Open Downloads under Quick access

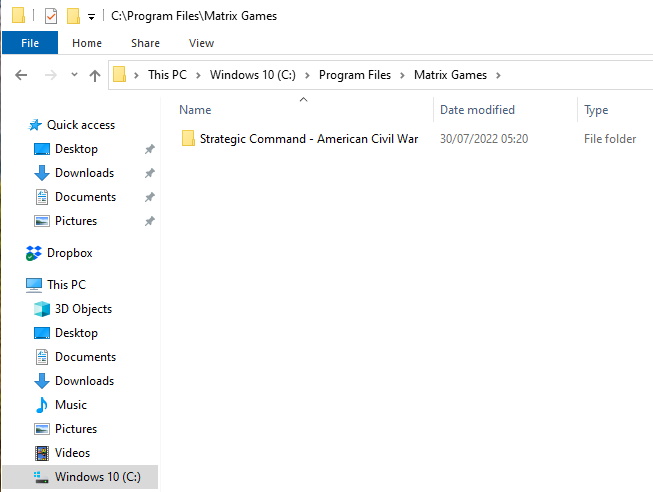pyautogui.click(x=85, y=172)
